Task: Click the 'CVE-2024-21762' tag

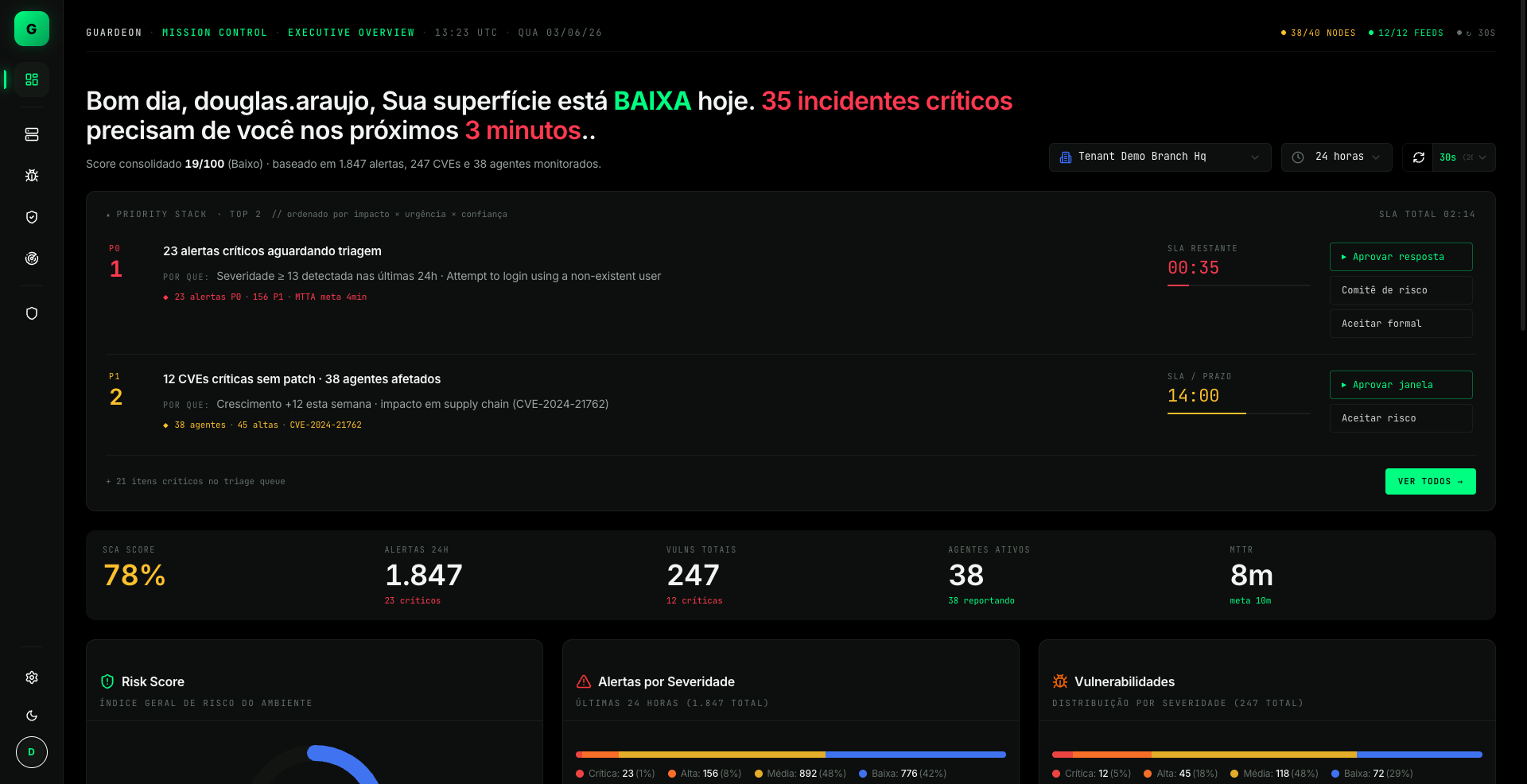Action: pos(325,425)
